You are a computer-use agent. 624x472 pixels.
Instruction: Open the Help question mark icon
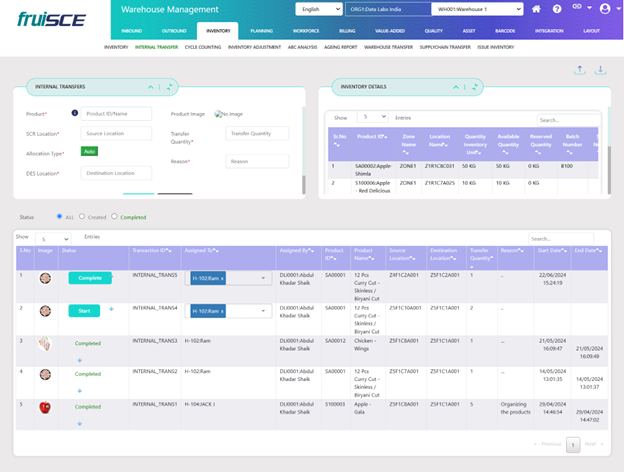click(558, 9)
